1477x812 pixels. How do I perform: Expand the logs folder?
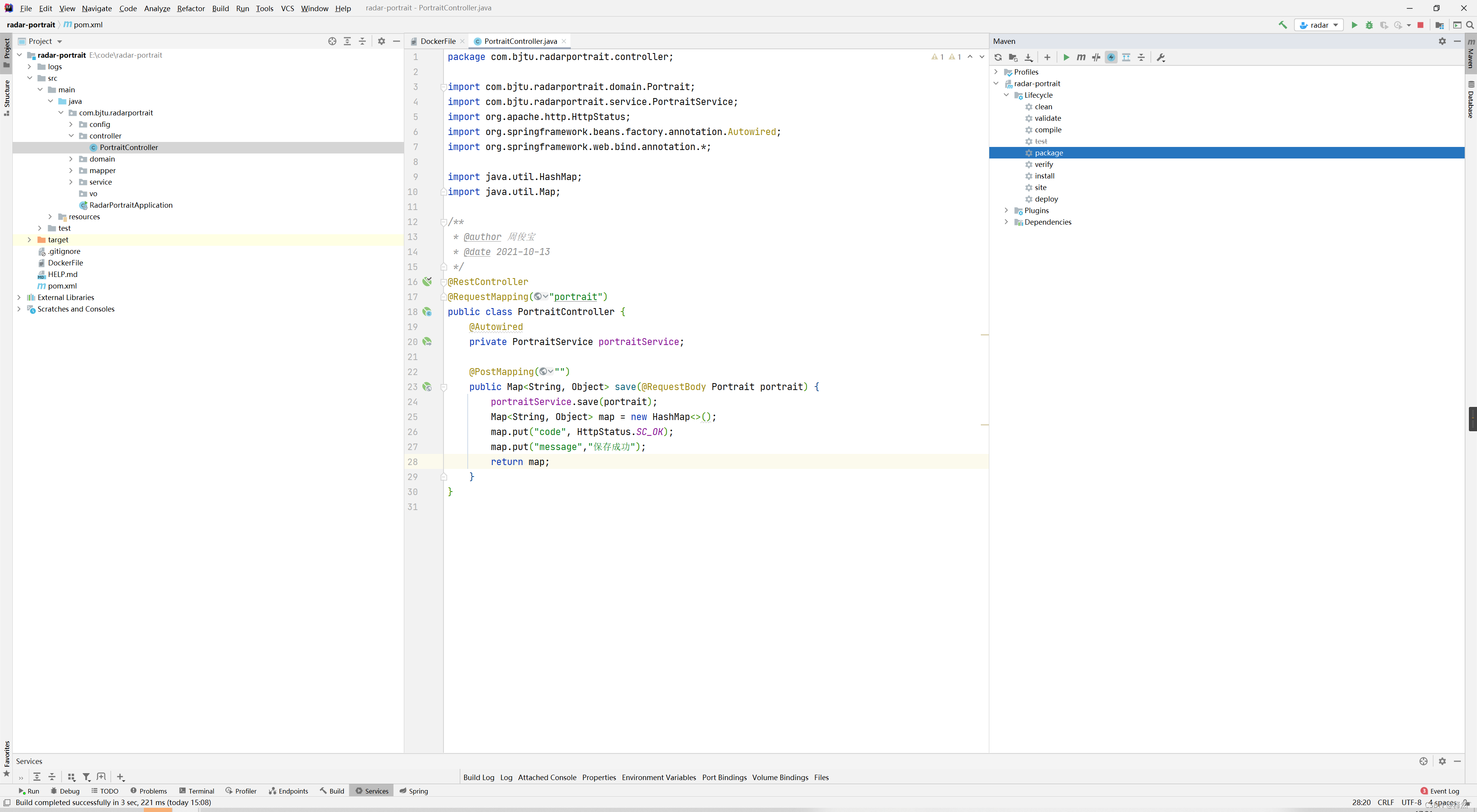29,67
